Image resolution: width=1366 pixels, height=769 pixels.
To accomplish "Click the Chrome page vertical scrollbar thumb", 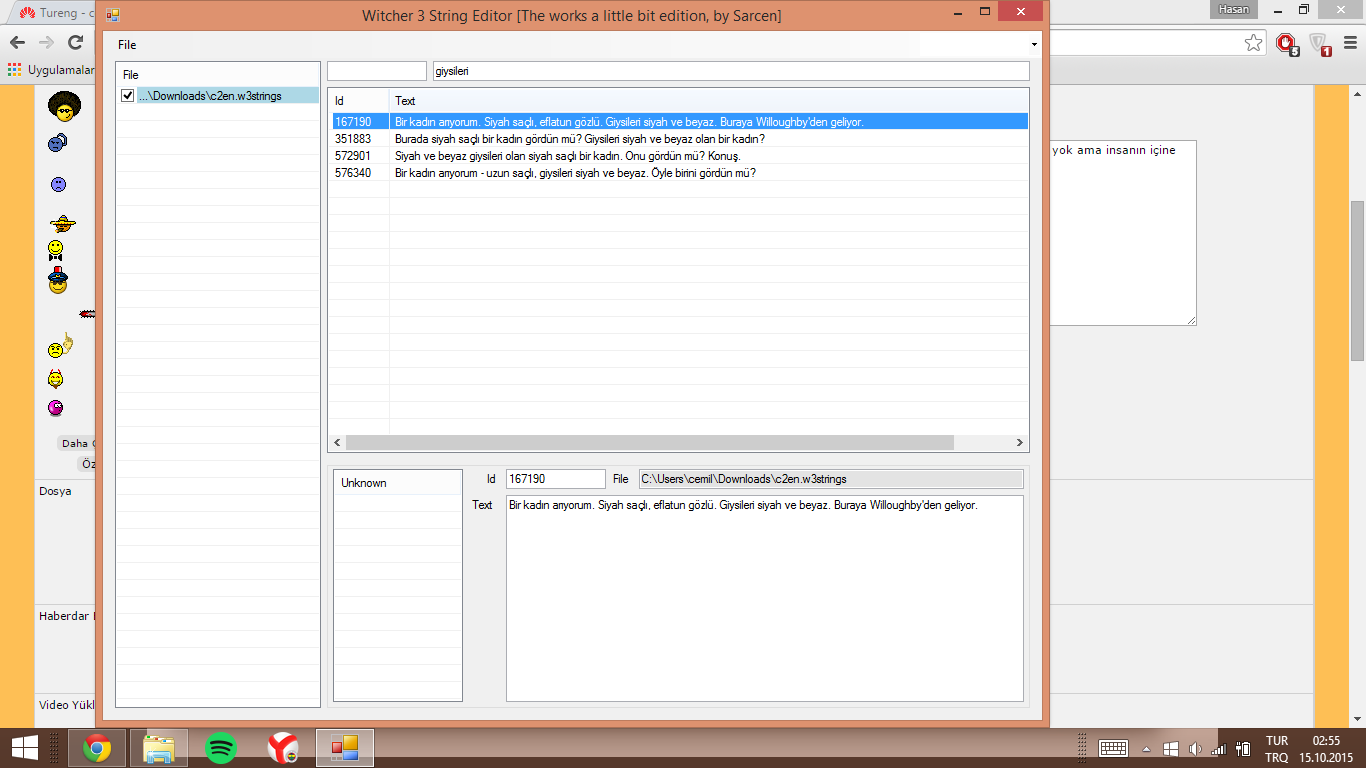I will coord(1357,280).
